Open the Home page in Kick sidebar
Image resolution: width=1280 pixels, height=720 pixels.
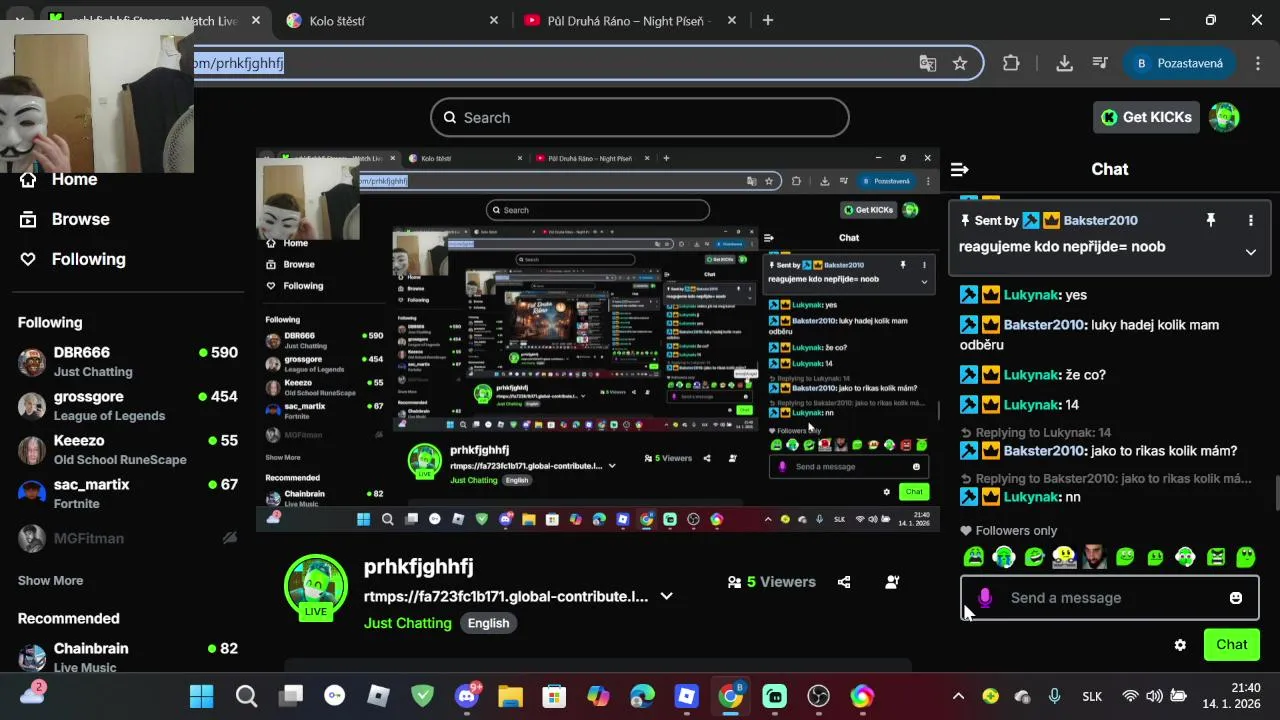60,179
